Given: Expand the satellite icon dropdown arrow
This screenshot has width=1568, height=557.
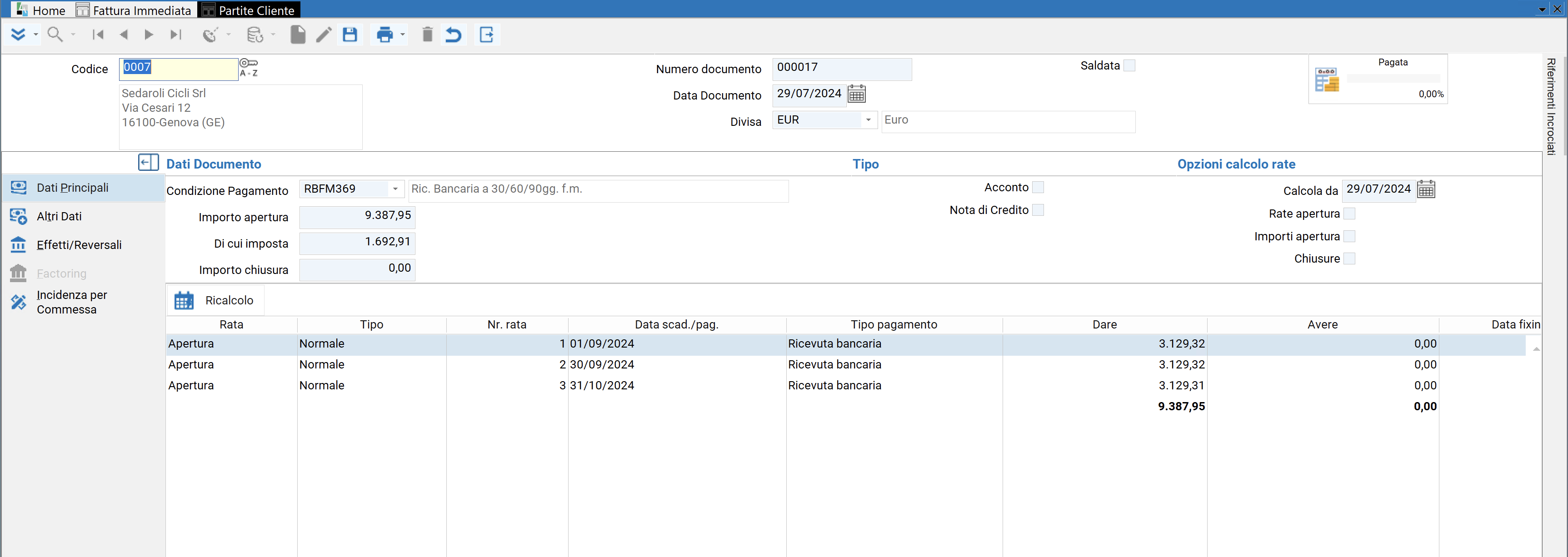Looking at the screenshot, I should pos(229,35).
